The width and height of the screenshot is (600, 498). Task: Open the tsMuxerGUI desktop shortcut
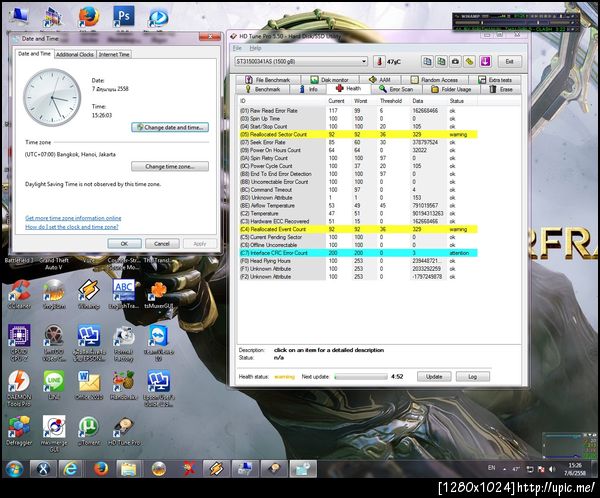coord(158,294)
